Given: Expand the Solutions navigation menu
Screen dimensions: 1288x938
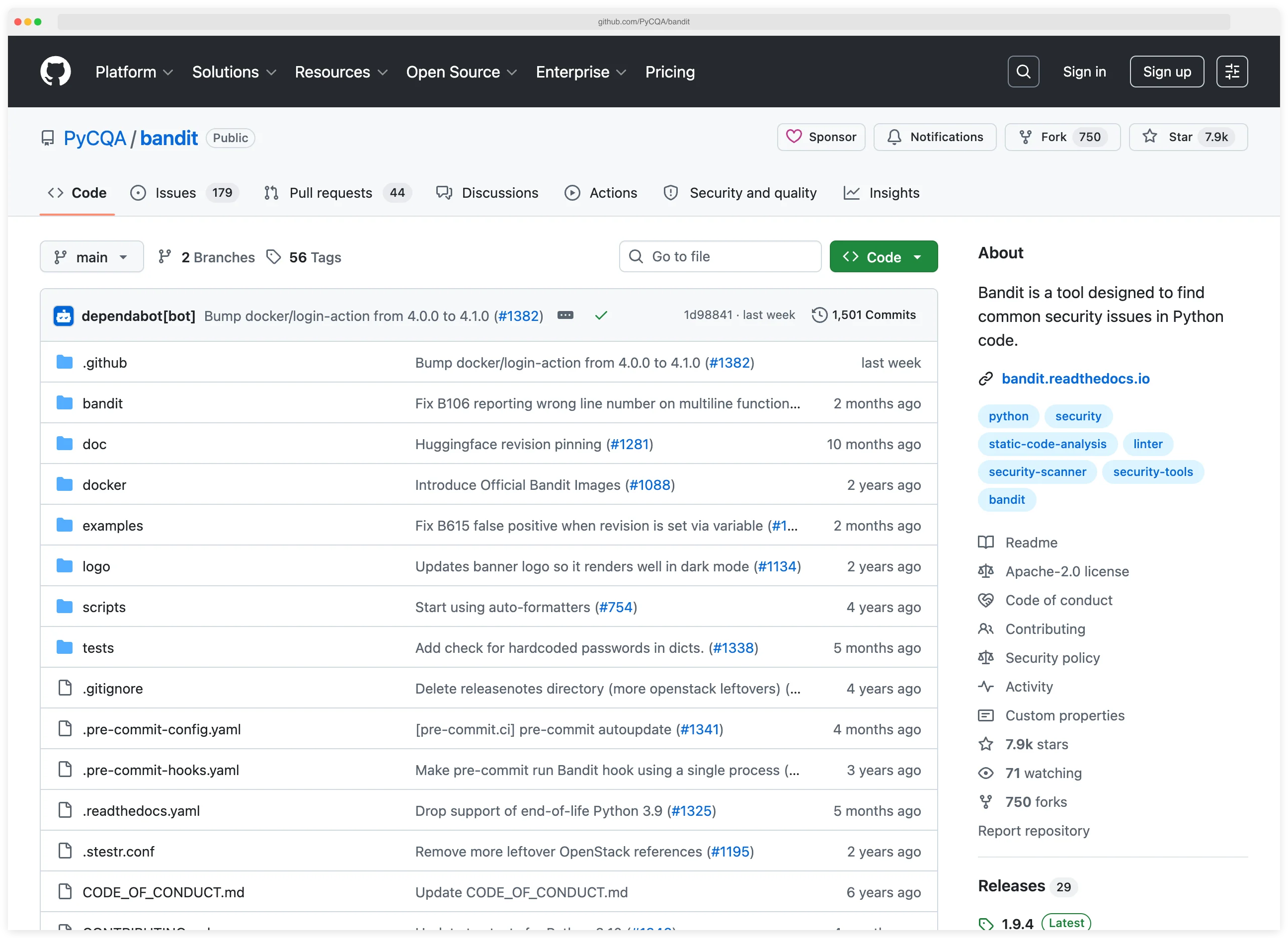Looking at the screenshot, I should tap(234, 72).
